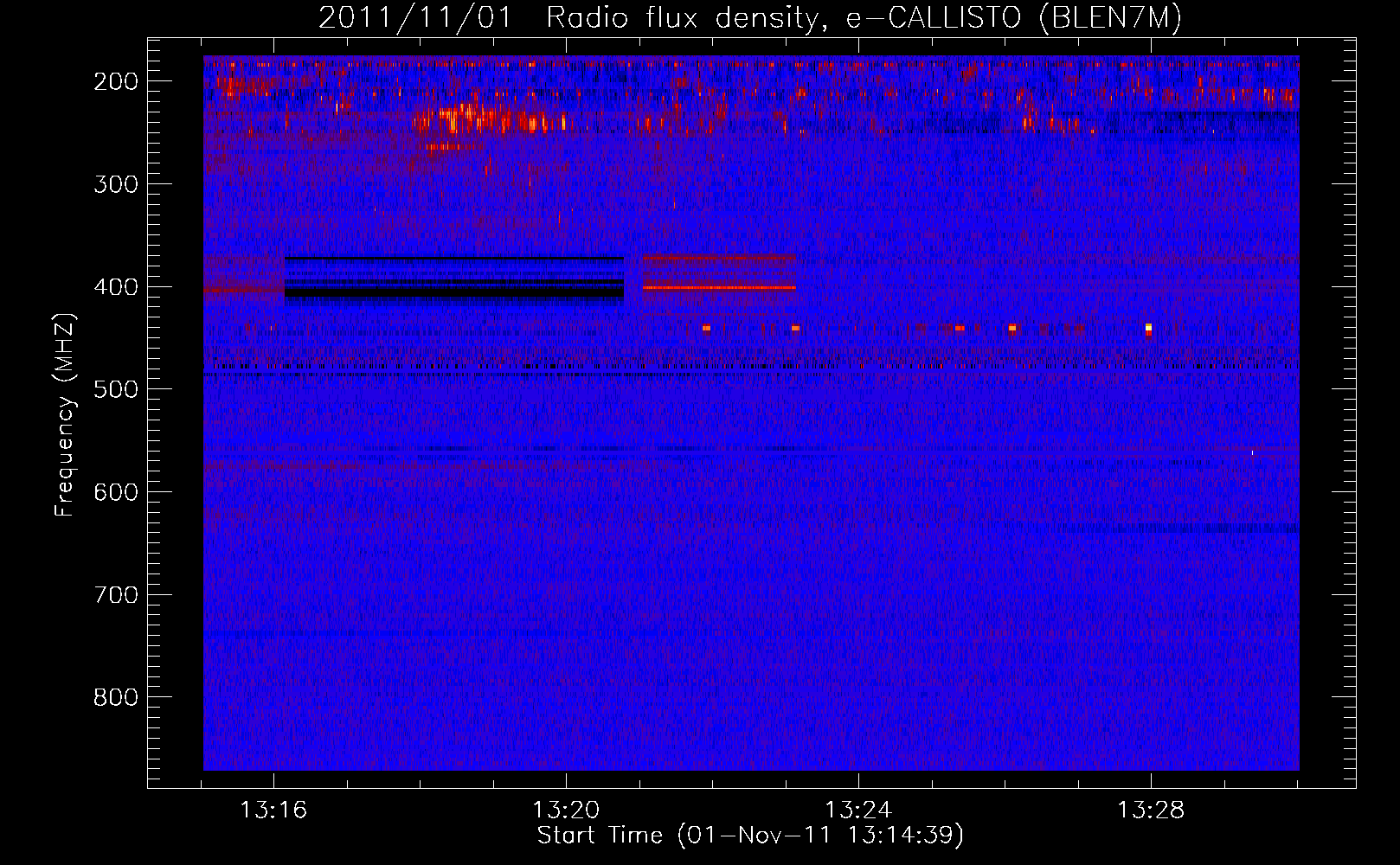This screenshot has width=1400, height=865.
Task: Click the 300 frequency tick label
Action: click(x=116, y=184)
